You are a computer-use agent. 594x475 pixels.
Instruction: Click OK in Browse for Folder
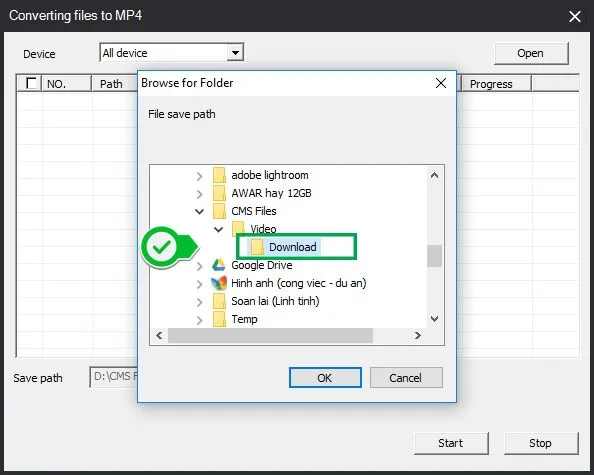[x=325, y=377]
